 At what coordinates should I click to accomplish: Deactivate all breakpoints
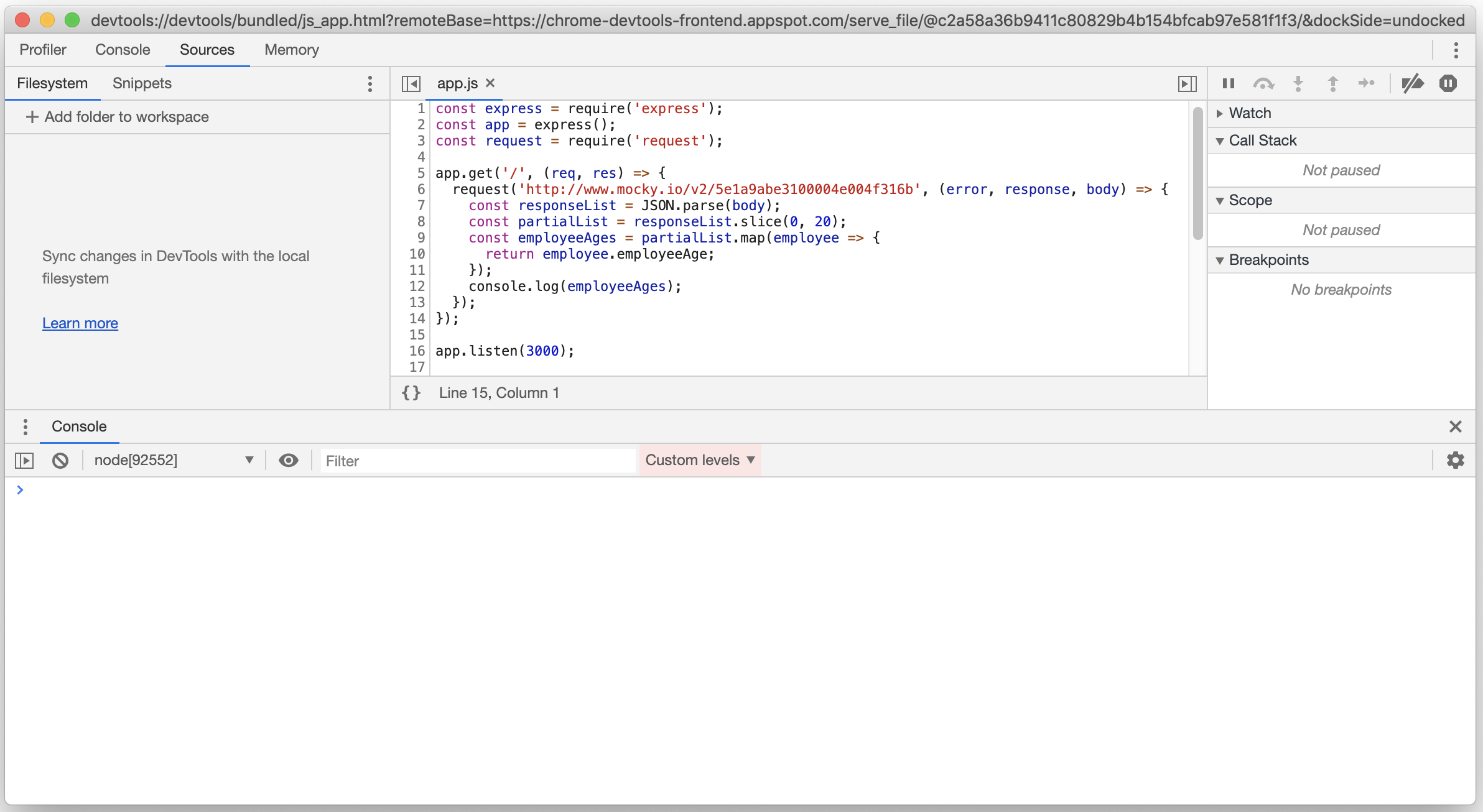(1413, 83)
